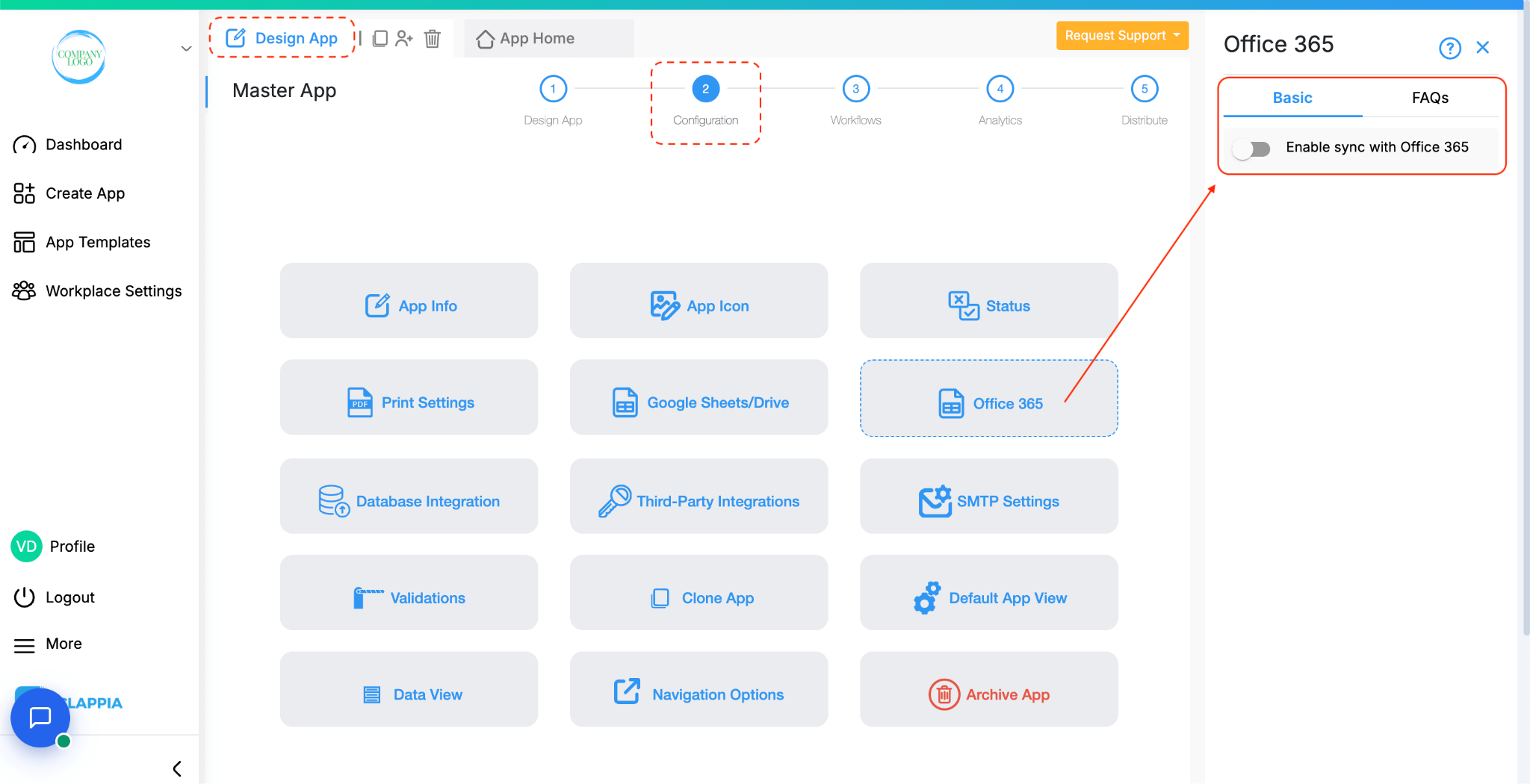Open the Print Settings card
The width and height of the screenshot is (1530, 784).
[x=409, y=397]
